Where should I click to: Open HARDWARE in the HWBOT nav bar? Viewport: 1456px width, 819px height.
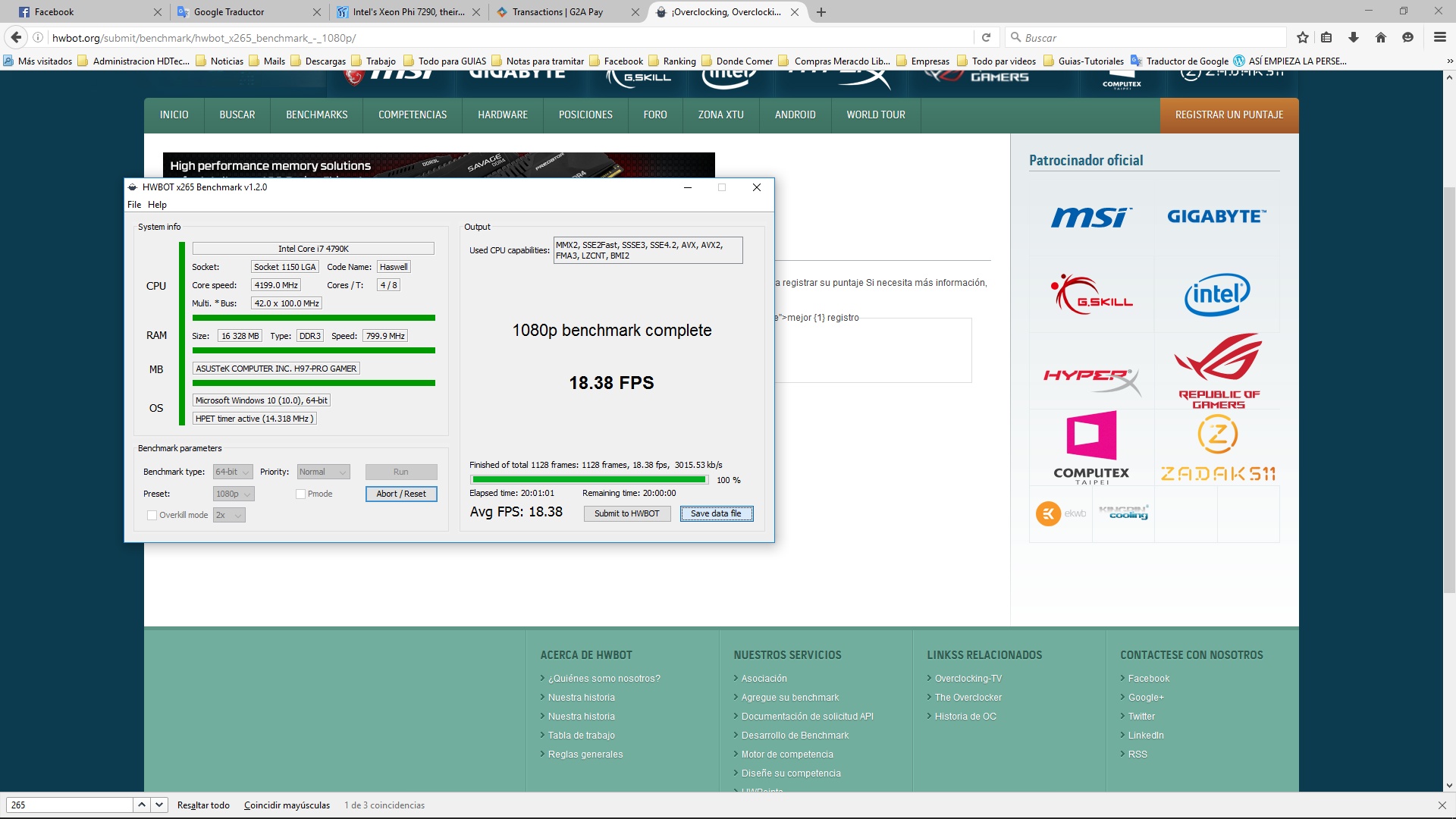click(503, 115)
